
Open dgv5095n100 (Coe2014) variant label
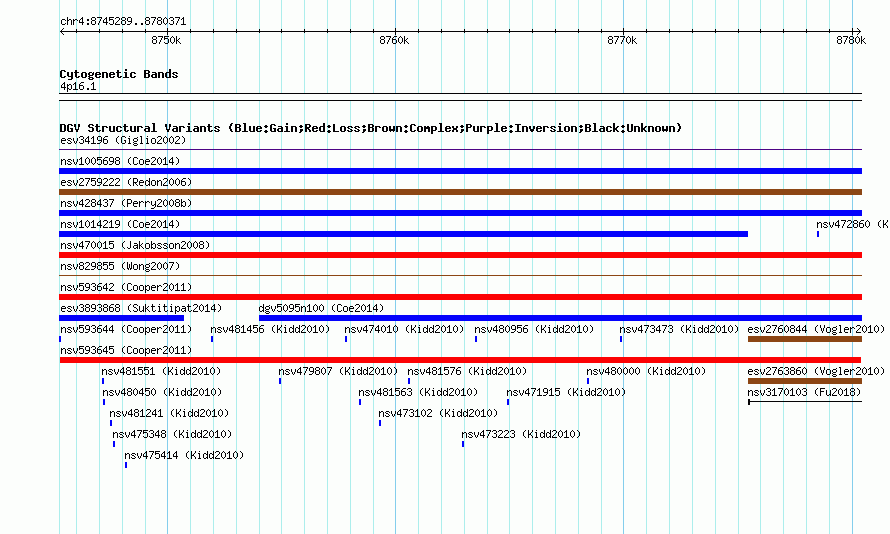click(321, 308)
